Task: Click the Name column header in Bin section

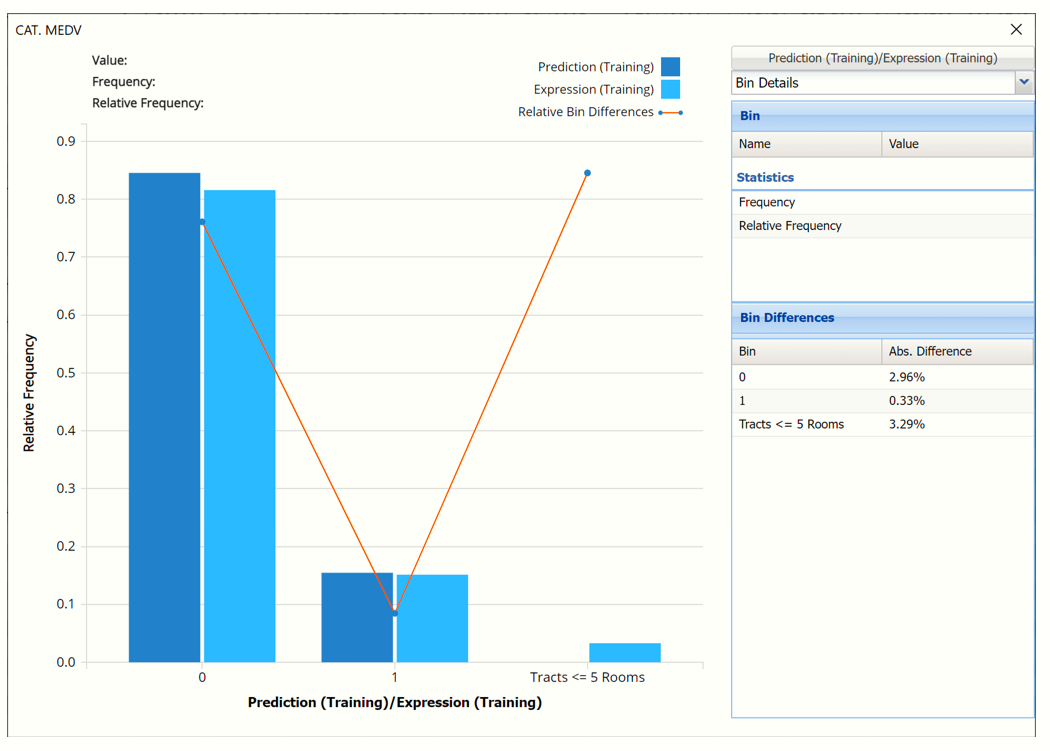Action: (x=806, y=144)
